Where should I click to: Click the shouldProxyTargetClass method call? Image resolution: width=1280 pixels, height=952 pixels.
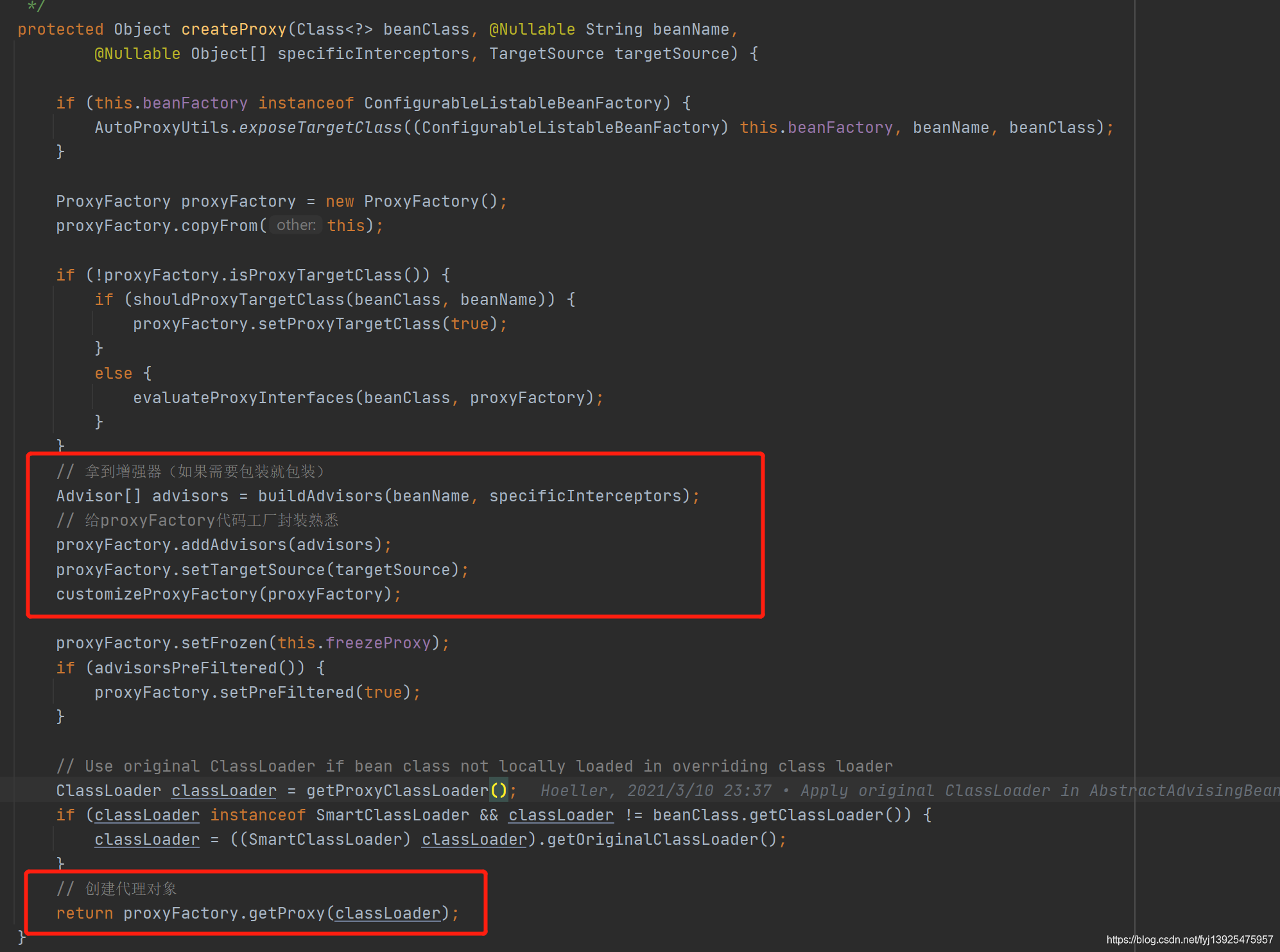pos(239,300)
